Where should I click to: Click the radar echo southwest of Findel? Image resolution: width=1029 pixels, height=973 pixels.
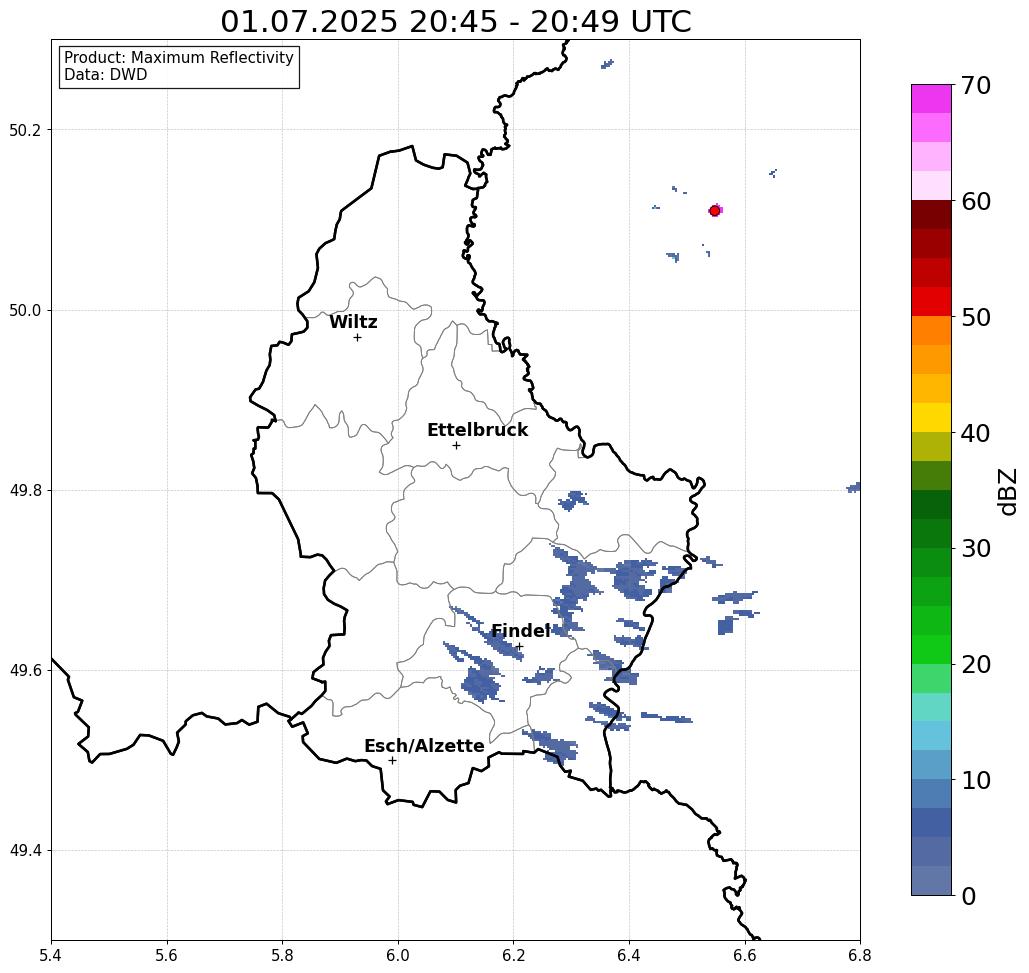pyautogui.click(x=482, y=685)
